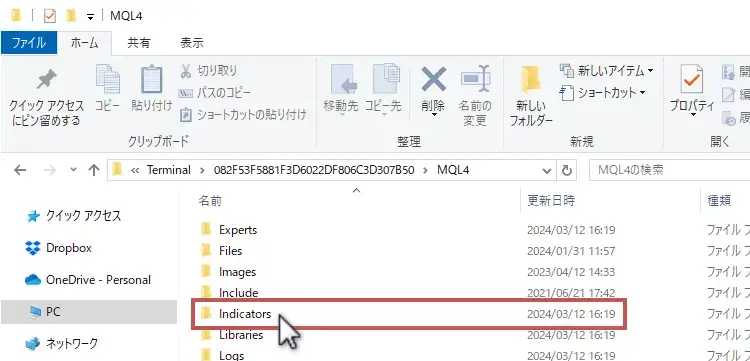The width and height of the screenshot is (750, 361).
Task: Click Terminal in the address path
Action: (x=168, y=170)
